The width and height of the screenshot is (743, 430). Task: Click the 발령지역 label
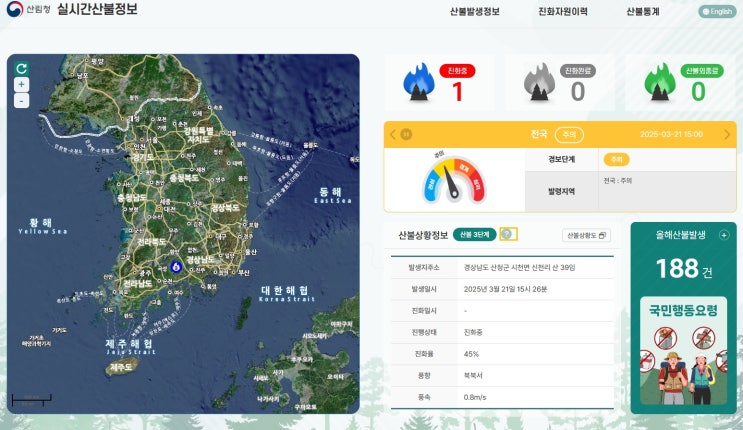coord(562,192)
